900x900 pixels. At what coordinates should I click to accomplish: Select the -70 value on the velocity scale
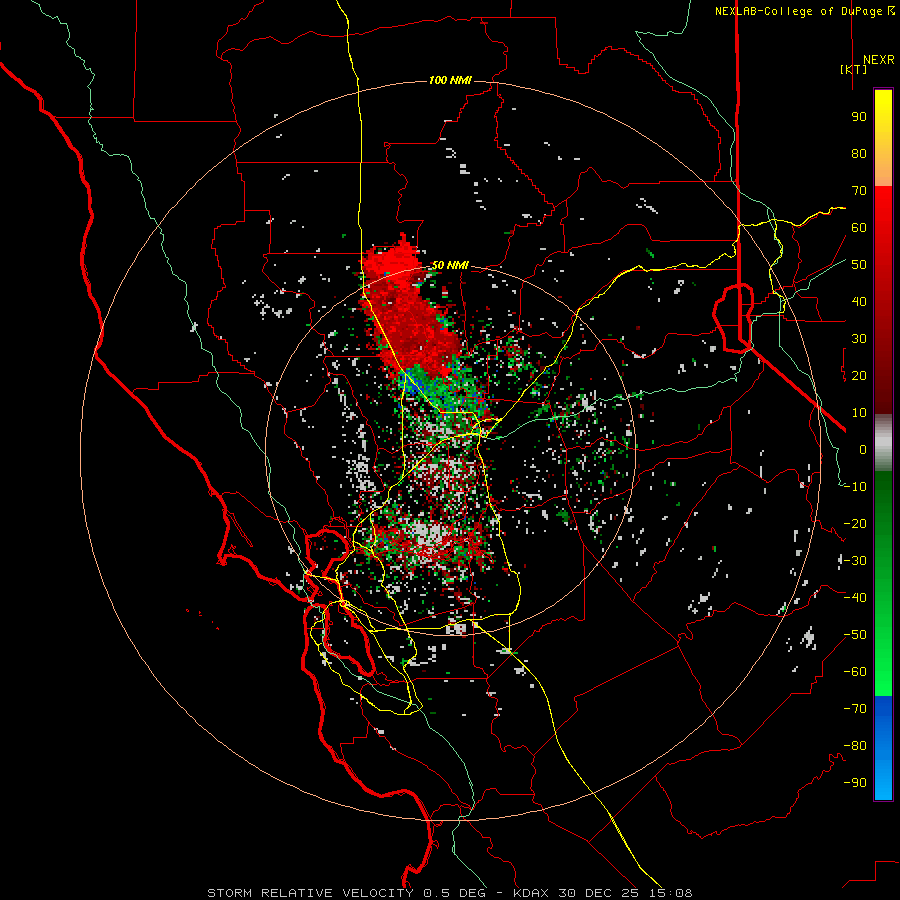[855, 709]
